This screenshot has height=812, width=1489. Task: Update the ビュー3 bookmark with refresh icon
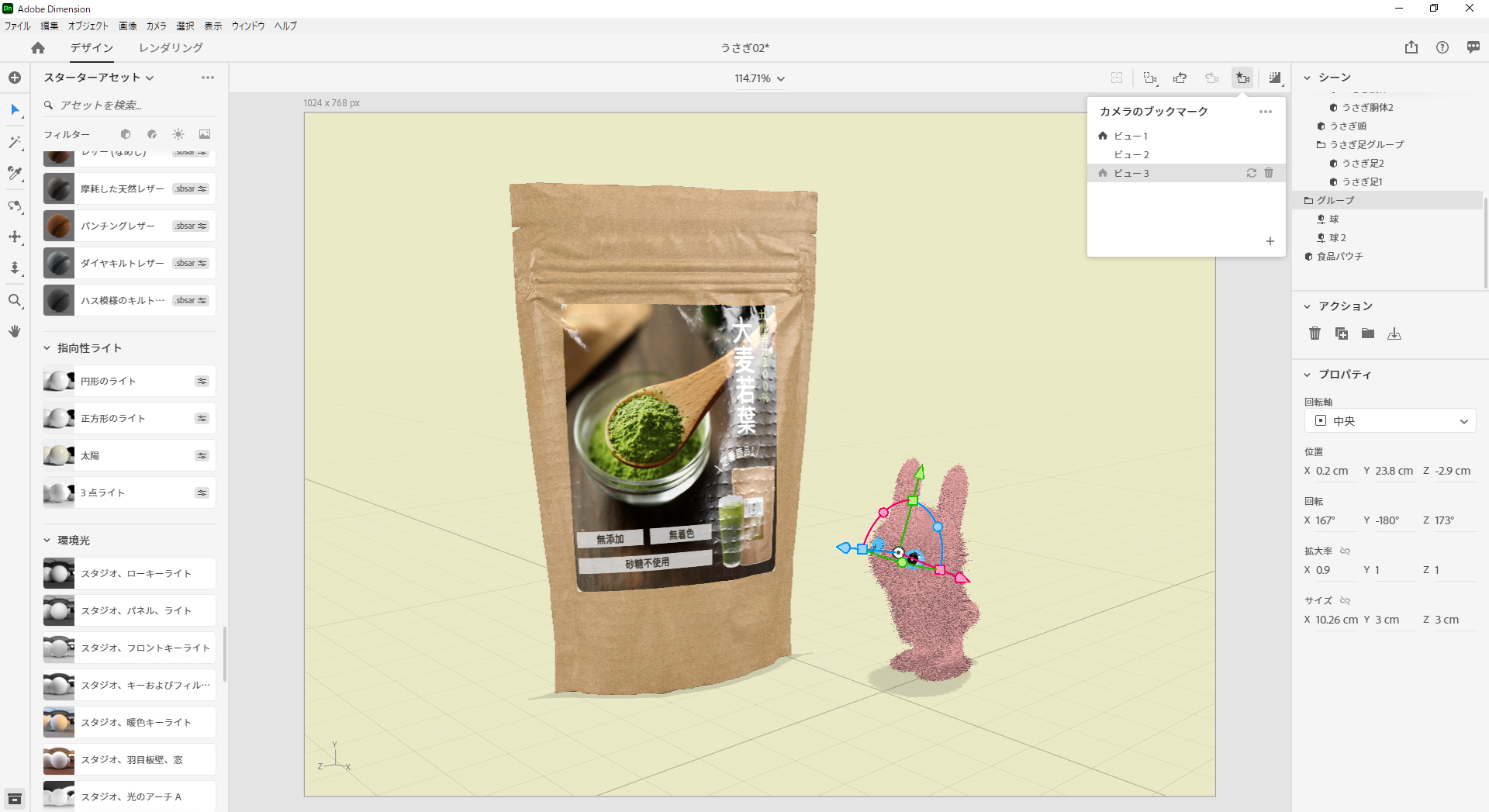tap(1251, 173)
